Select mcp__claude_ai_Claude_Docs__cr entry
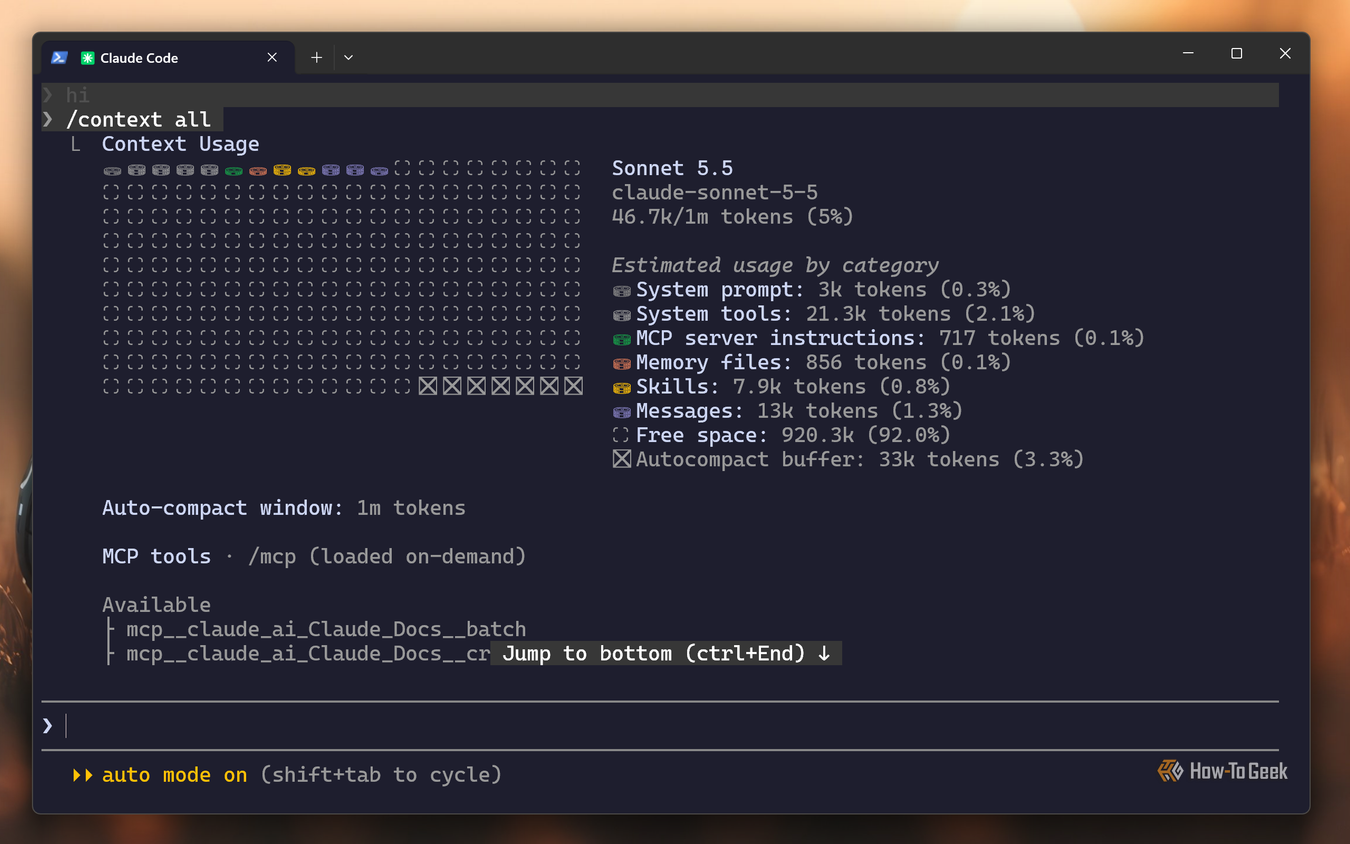Viewport: 1350px width, 844px height. tap(308, 653)
